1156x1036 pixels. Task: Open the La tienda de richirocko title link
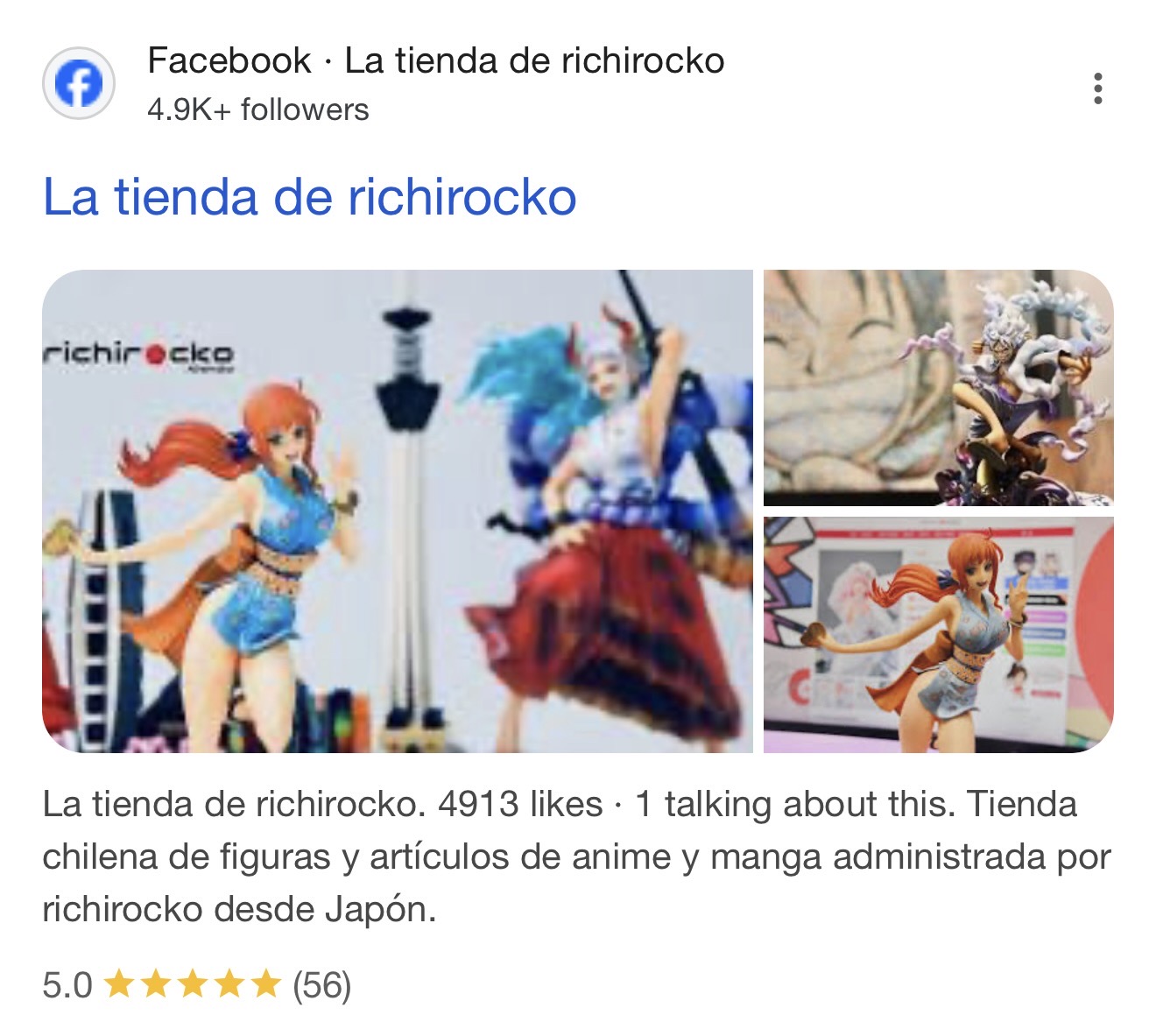tap(310, 196)
